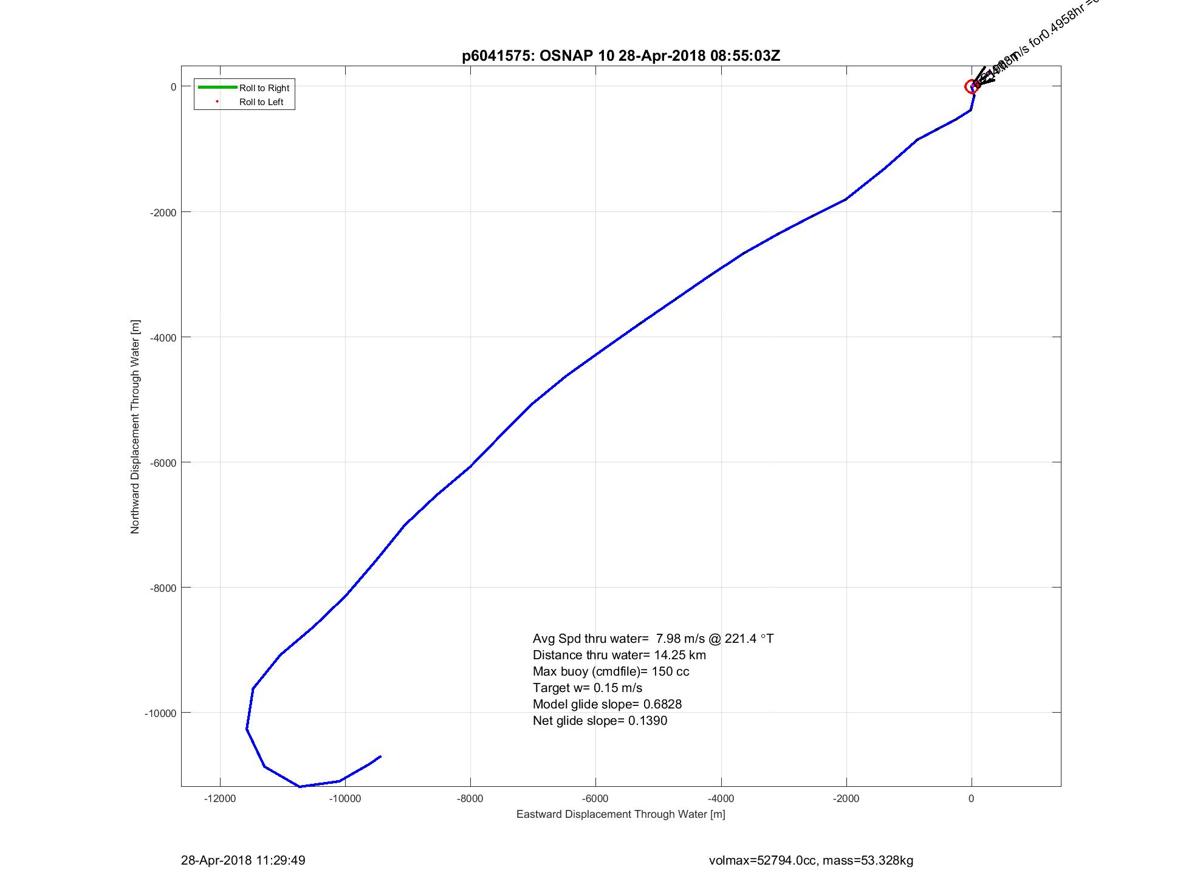Click the blue track's free end near the bottom
Image resolution: width=1200 pixels, height=885 pixels.
[x=380, y=757]
